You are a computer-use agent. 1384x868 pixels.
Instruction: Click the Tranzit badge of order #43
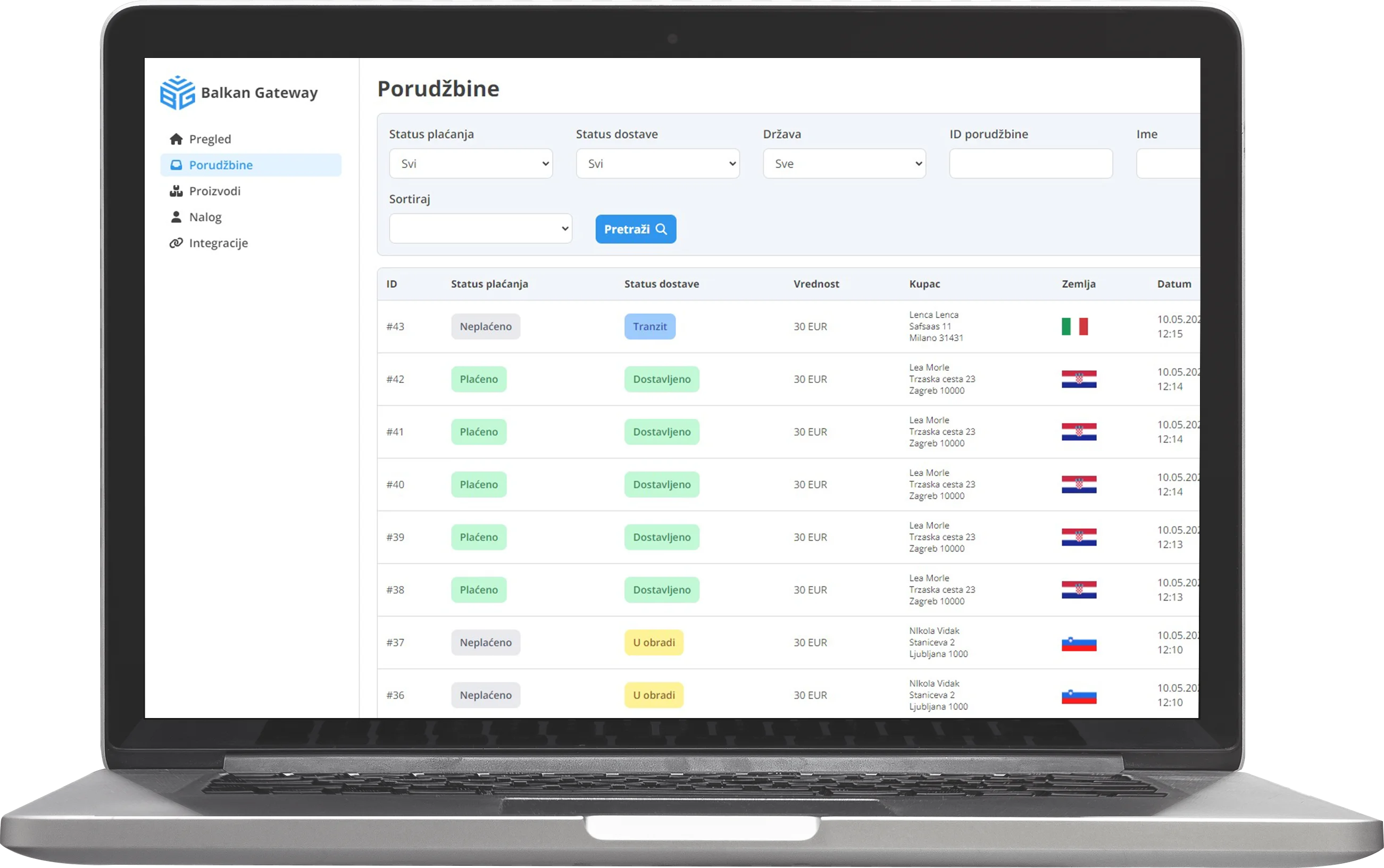pos(650,327)
